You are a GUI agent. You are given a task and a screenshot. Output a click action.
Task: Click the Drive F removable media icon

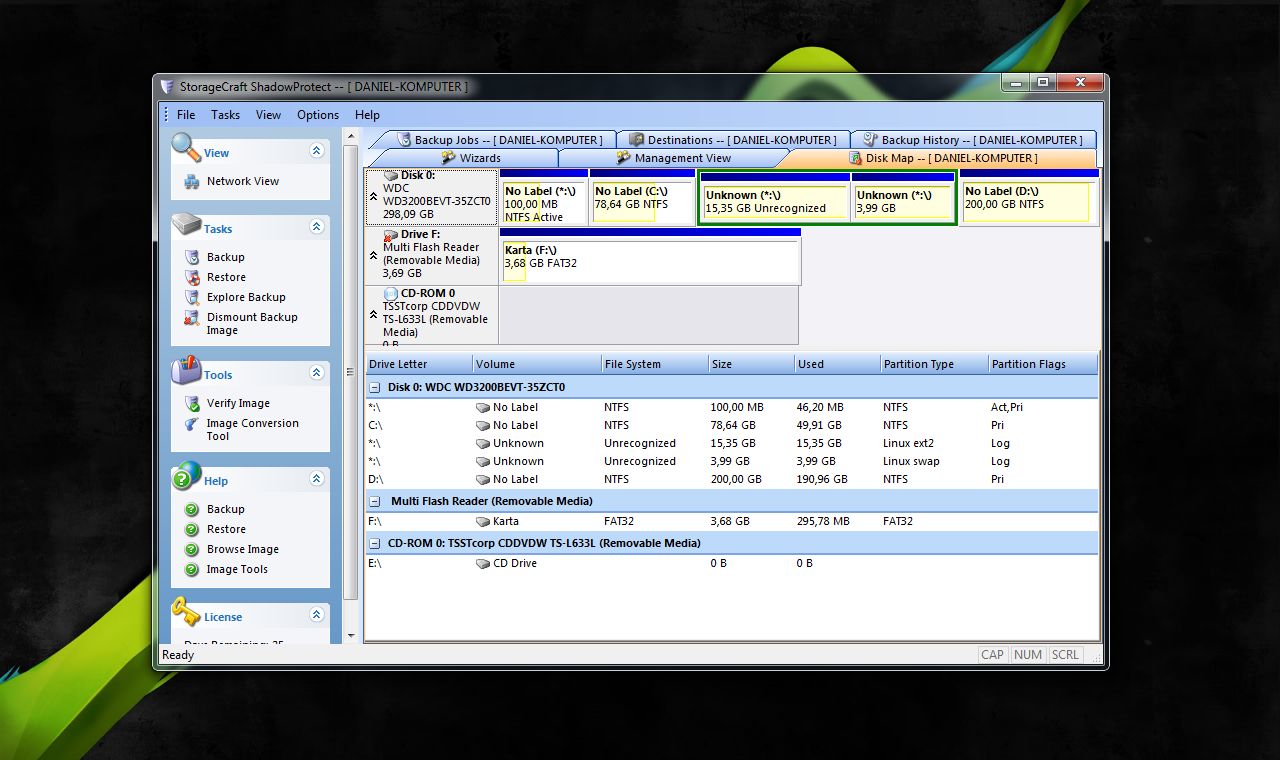tap(390, 235)
